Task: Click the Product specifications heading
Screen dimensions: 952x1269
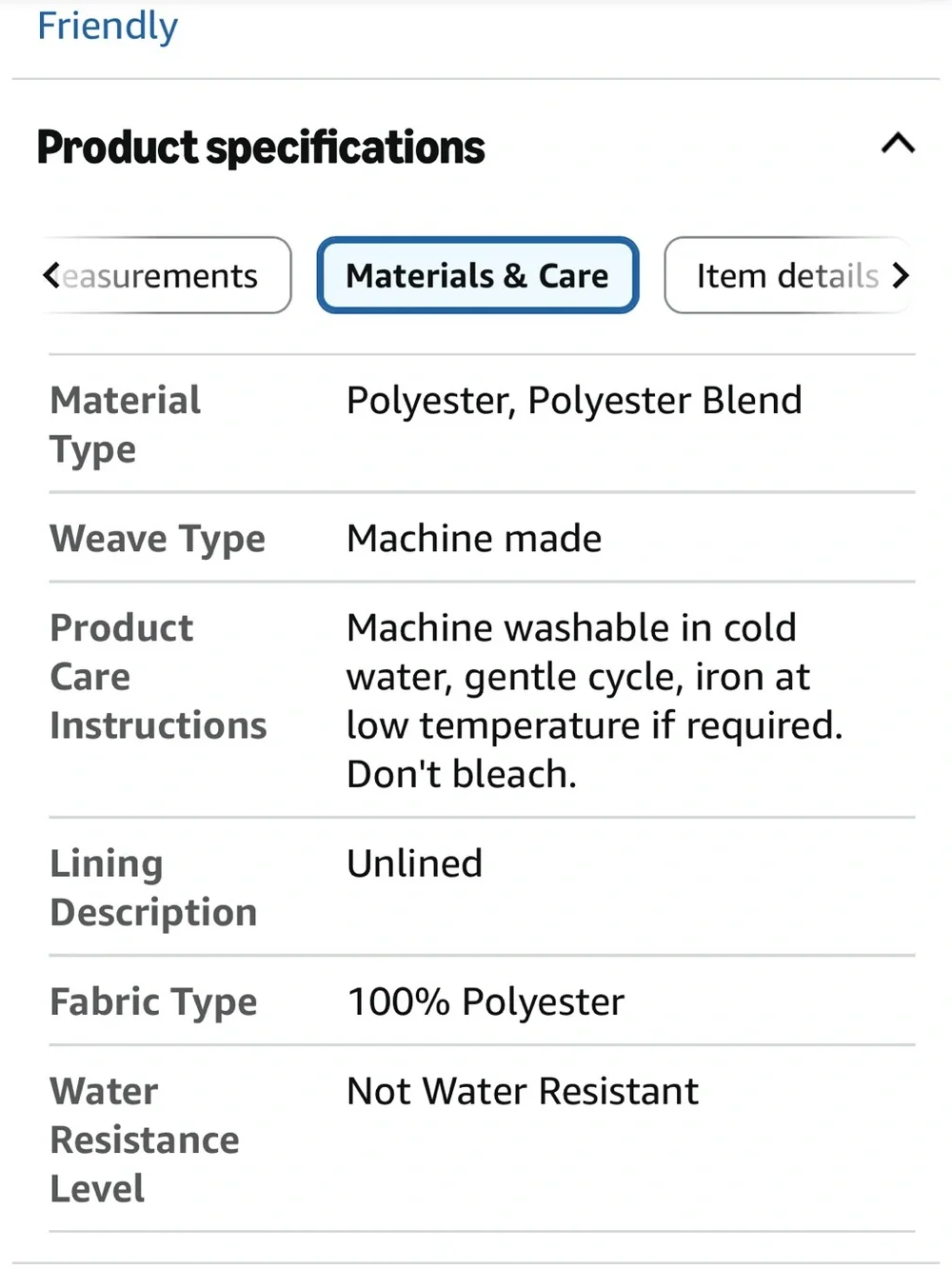Action: [261, 147]
